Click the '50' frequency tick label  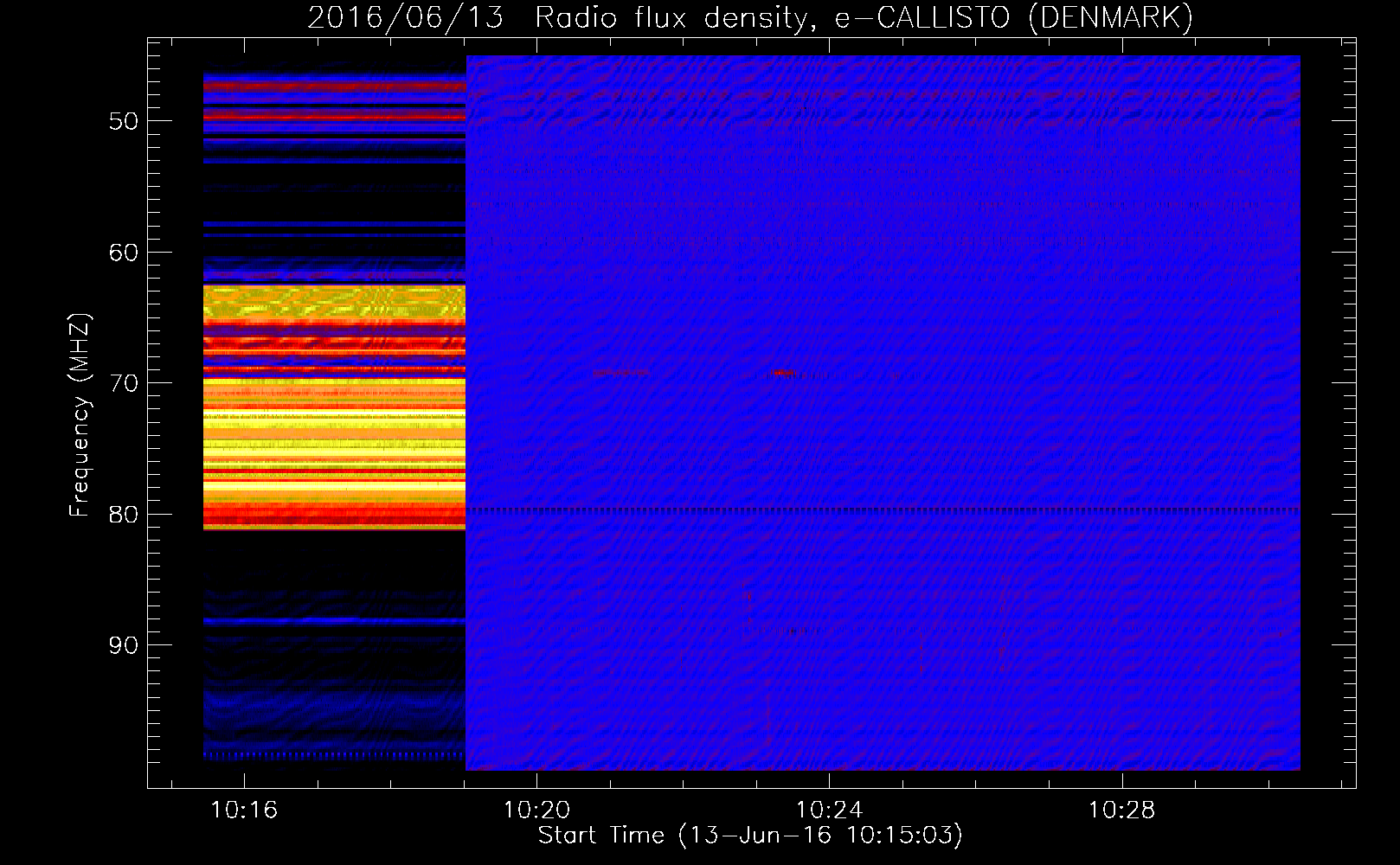click(124, 121)
